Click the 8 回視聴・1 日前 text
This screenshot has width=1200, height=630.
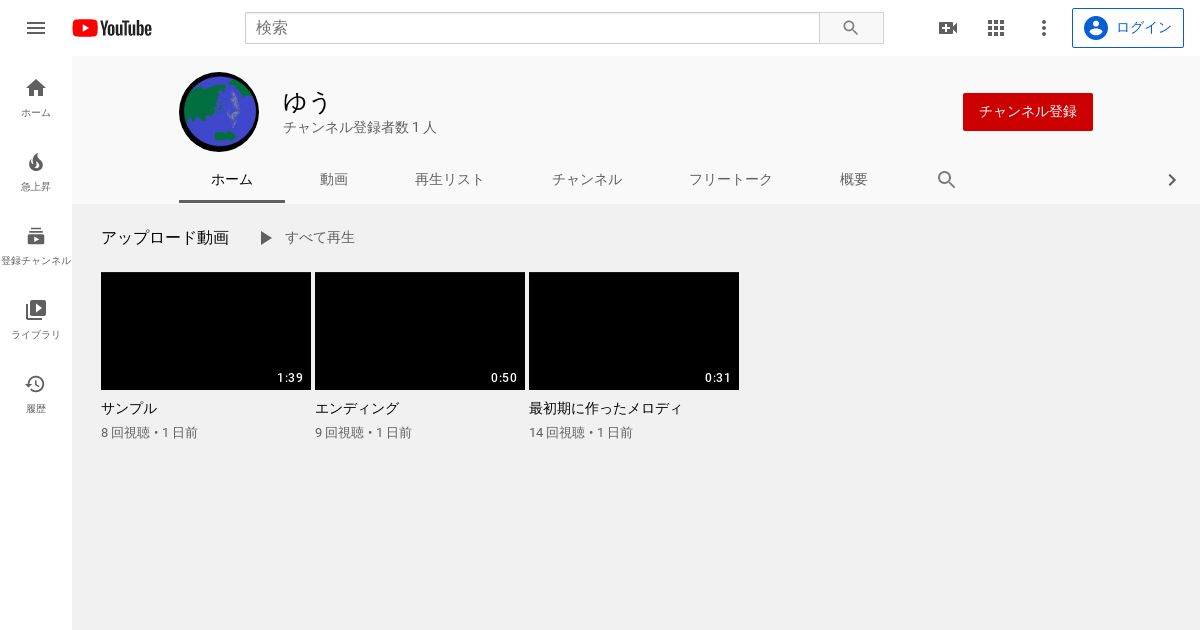coord(149,433)
